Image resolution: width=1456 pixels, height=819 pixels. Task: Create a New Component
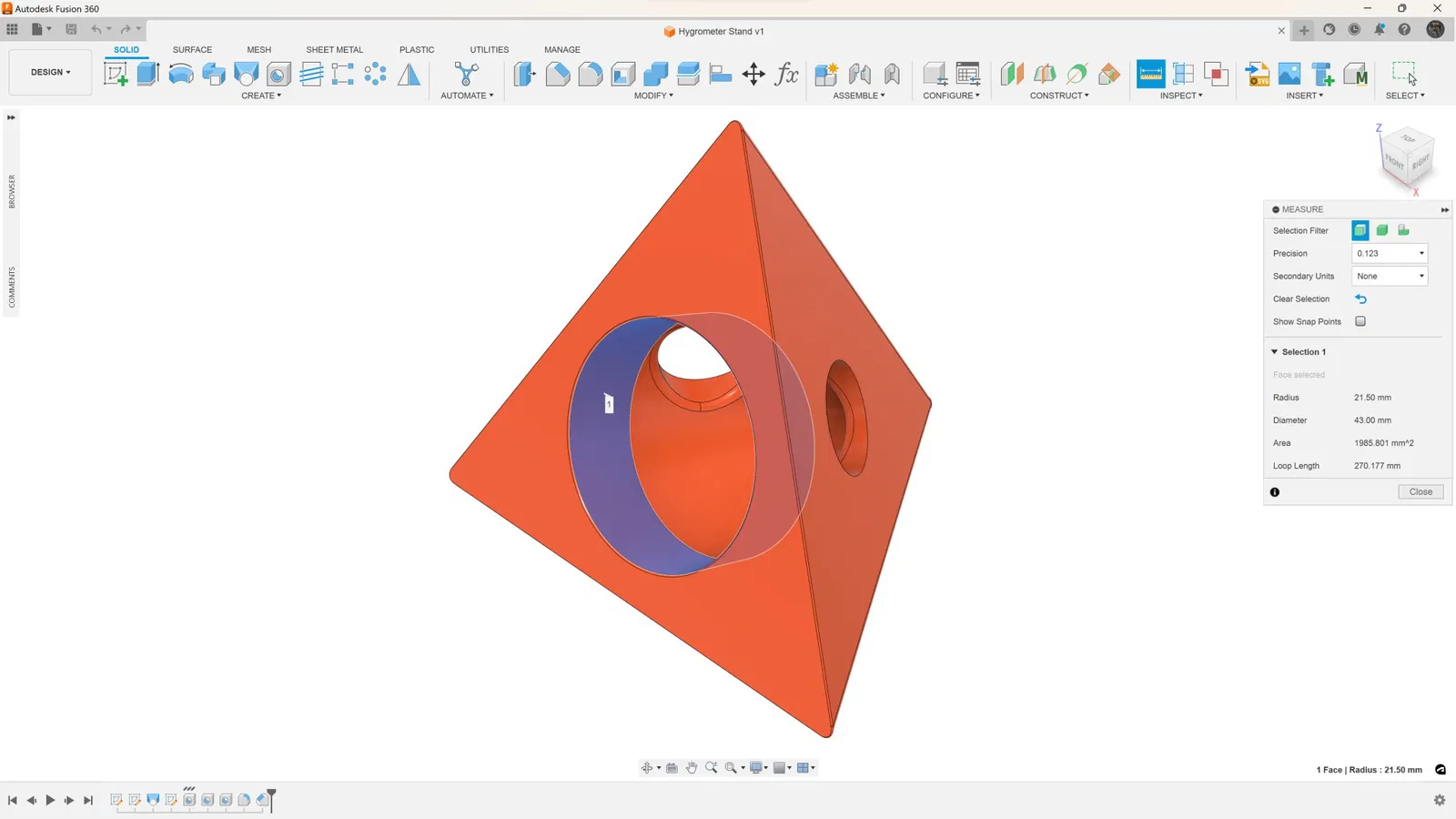click(826, 74)
